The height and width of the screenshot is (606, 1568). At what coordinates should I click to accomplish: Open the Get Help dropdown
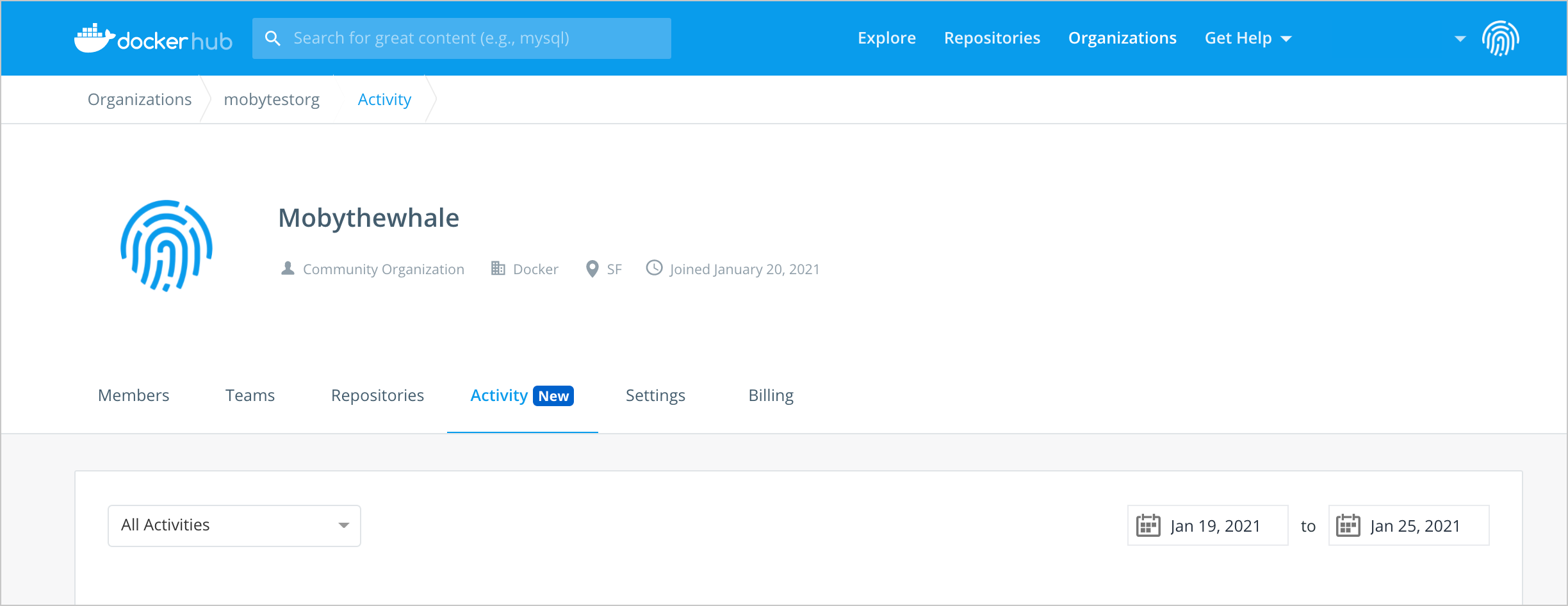point(1246,38)
